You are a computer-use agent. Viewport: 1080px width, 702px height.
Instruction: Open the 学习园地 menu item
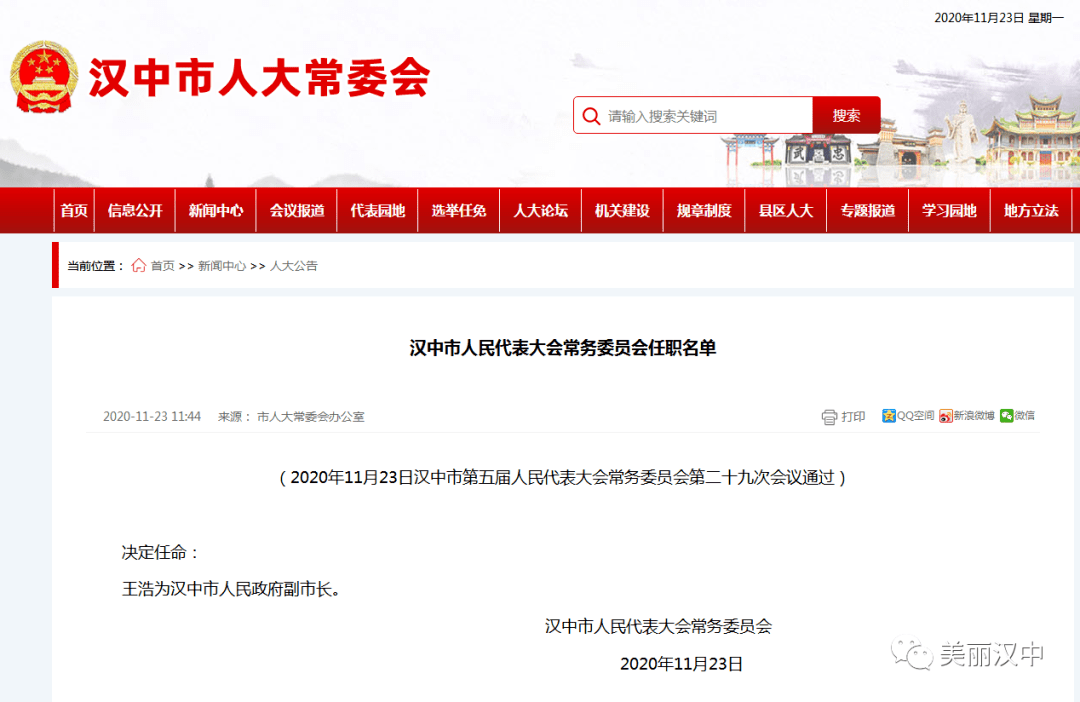(949, 210)
